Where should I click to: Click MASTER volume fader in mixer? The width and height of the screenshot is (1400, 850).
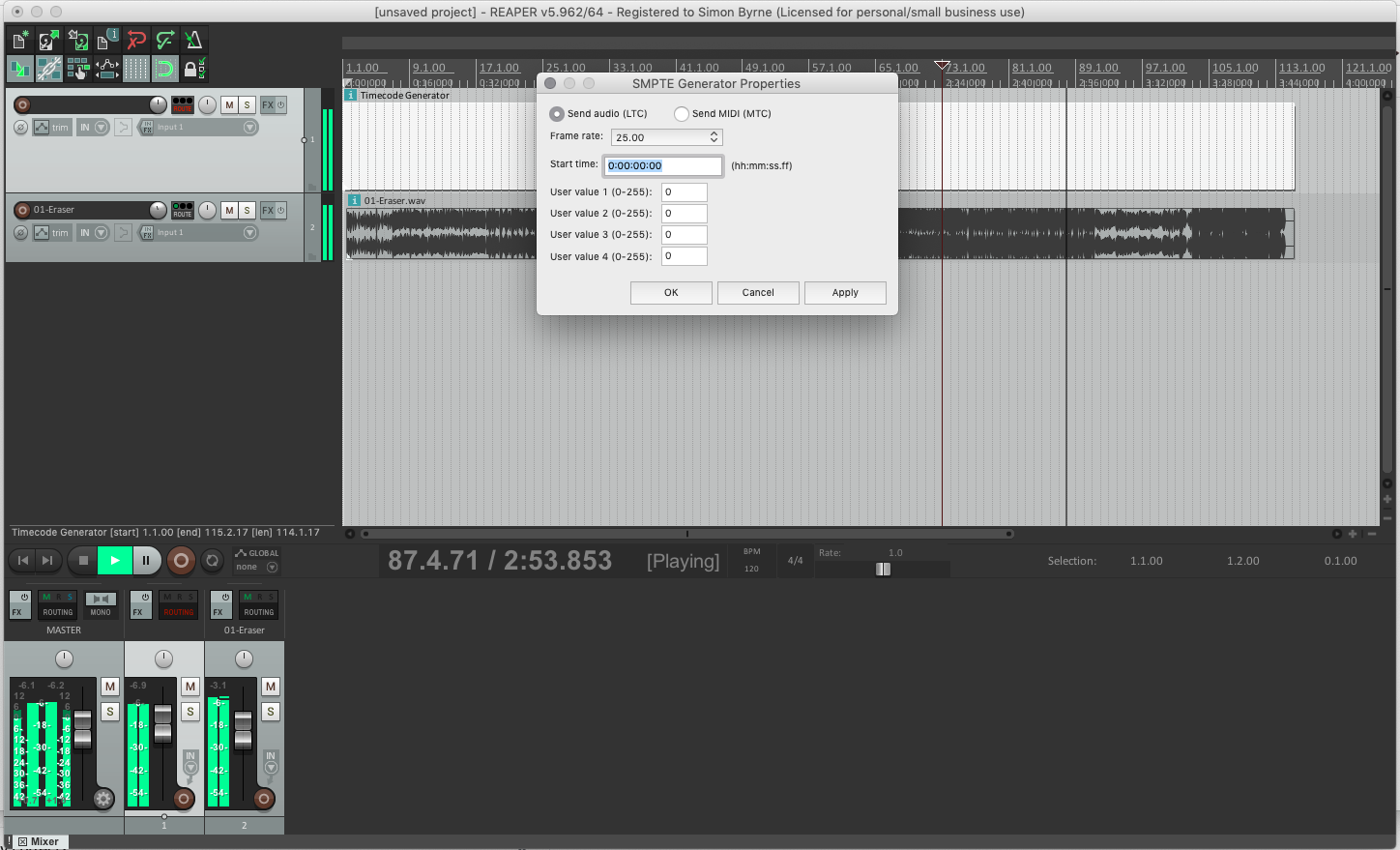[83, 729]
